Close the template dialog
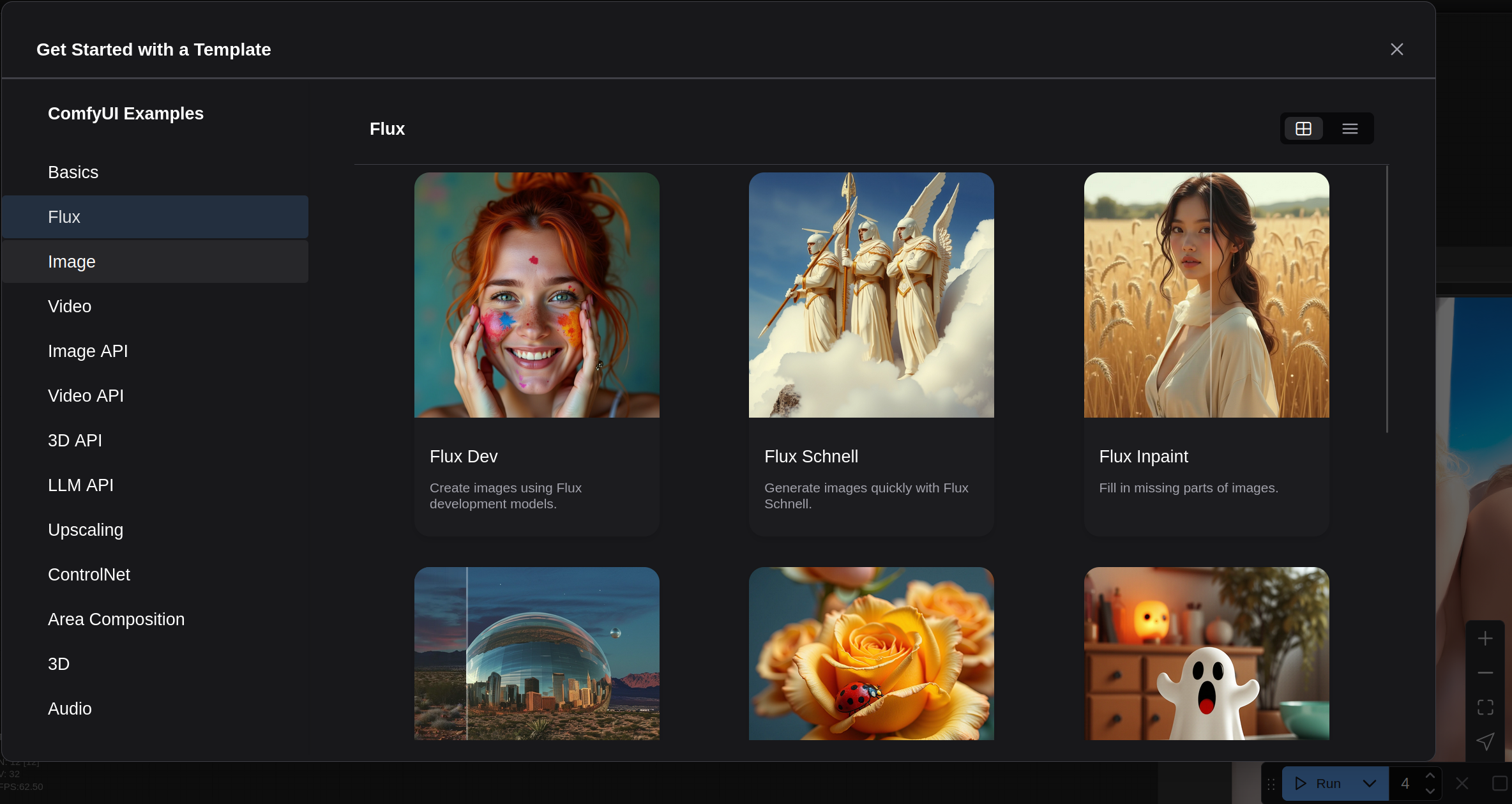This screenshot has height=804, width=1512. point(1396,49)
